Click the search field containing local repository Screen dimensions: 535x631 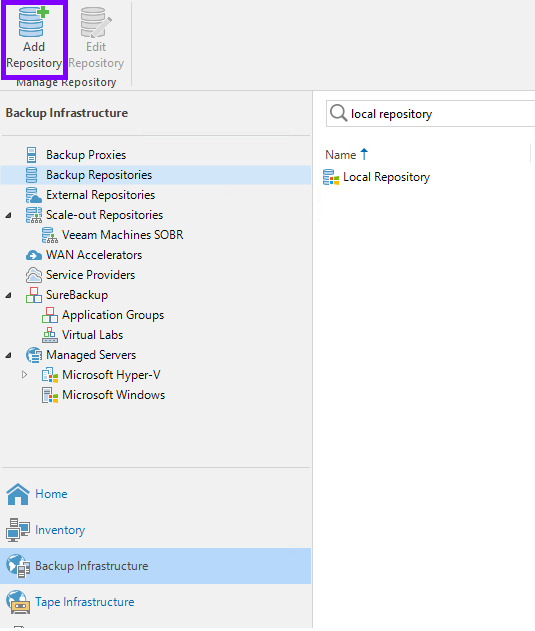430,114
